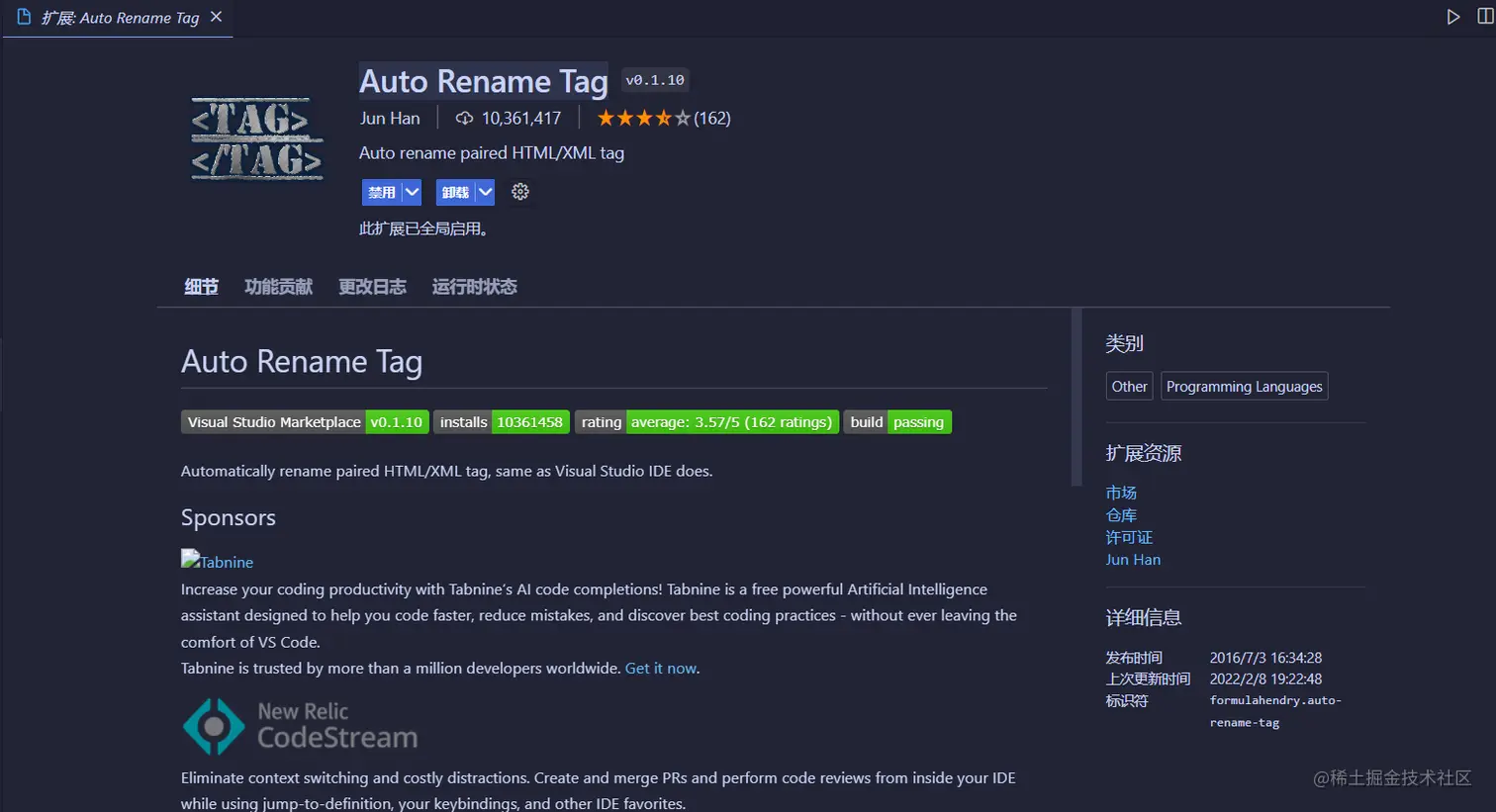Image resolution: width=1496 pixels, height=812 pixels.
Task: Click the Run play icon in the editor toolbar
Action: (x=1453, y=17)
